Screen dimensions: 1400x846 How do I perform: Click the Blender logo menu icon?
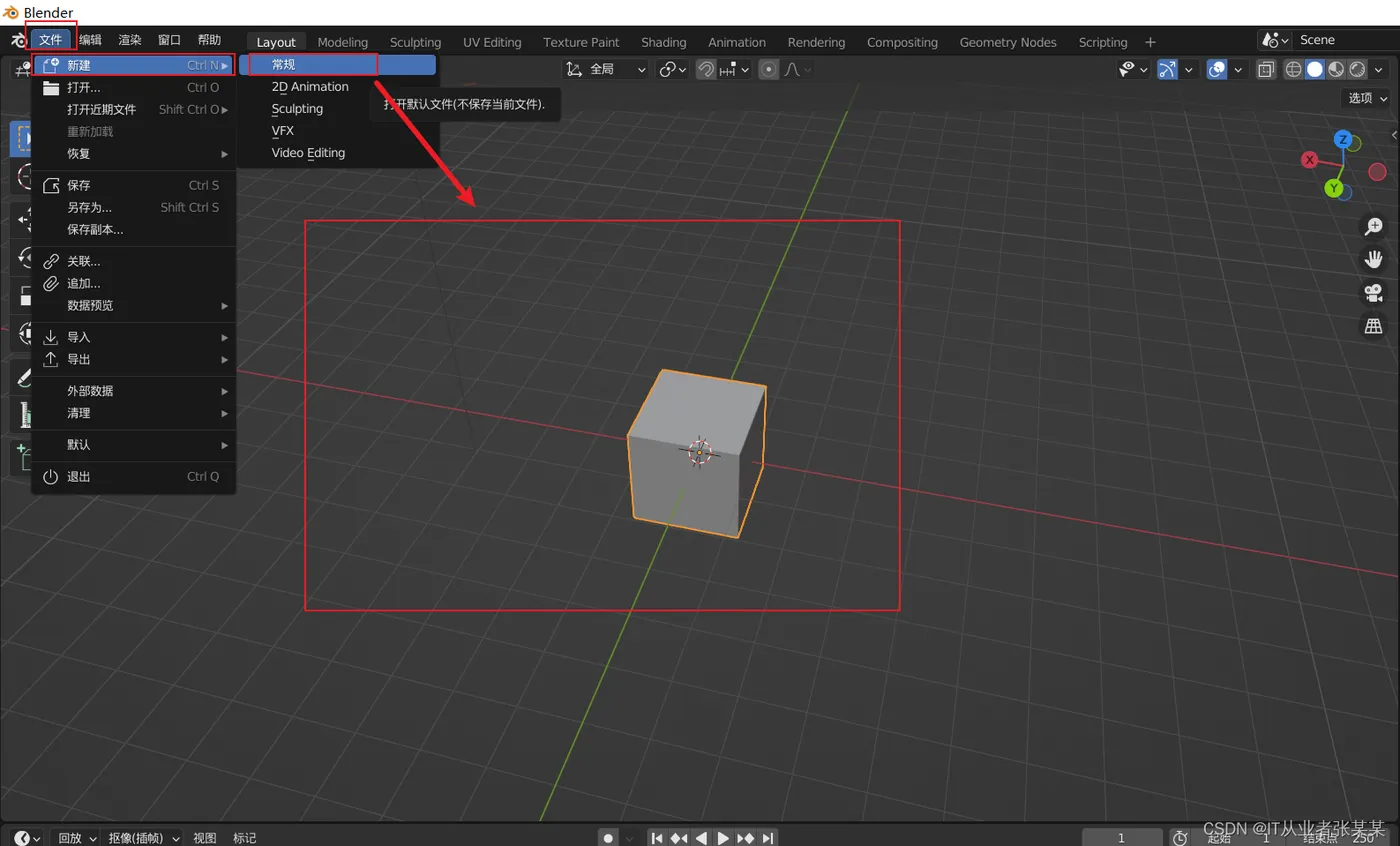pos(17,40)
